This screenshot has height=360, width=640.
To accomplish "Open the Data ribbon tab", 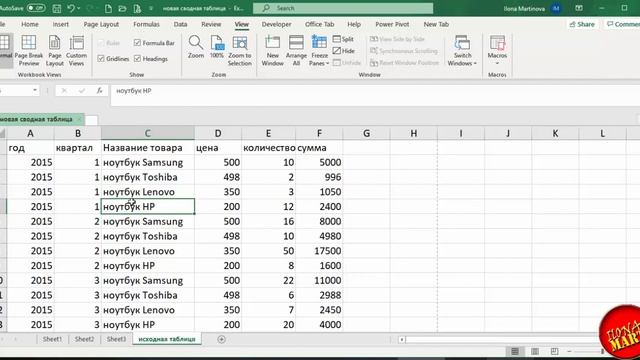I will coord(180,24).
